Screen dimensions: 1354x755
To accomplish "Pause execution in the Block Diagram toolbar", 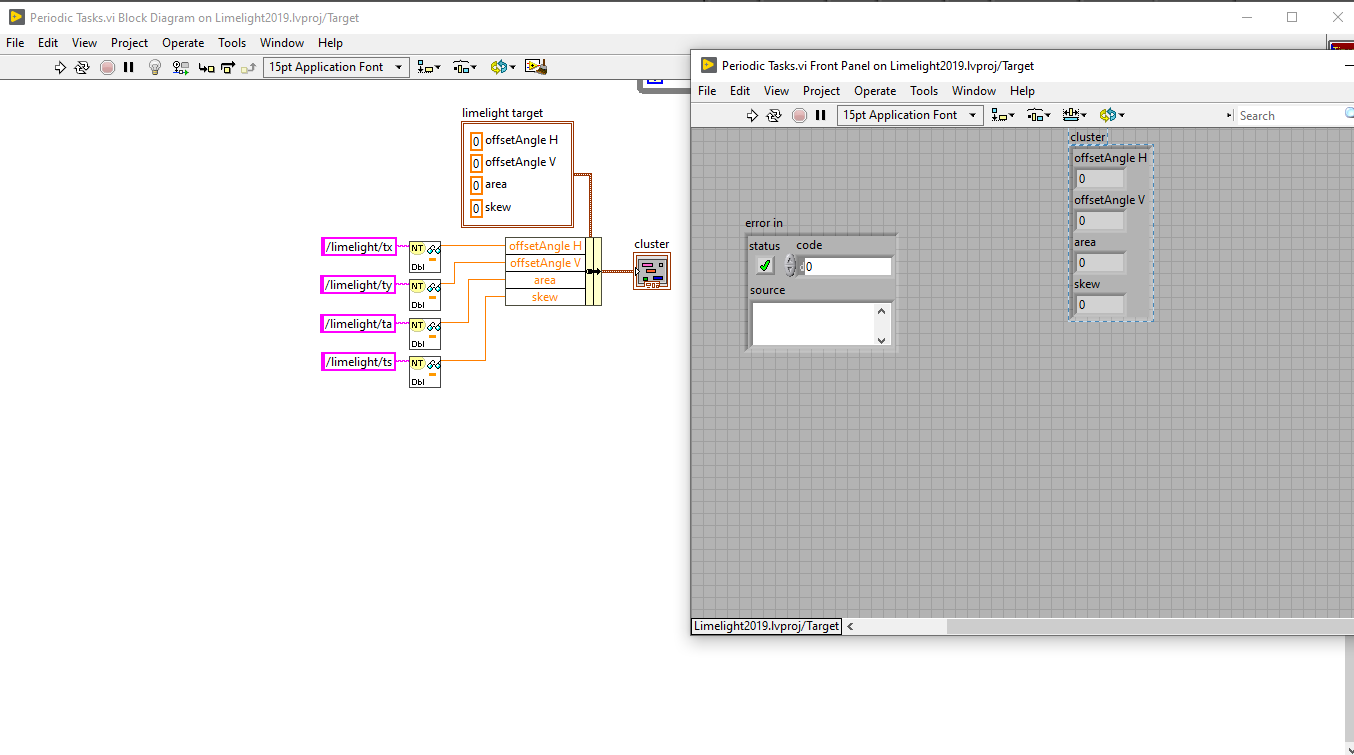I will (129, 67).
